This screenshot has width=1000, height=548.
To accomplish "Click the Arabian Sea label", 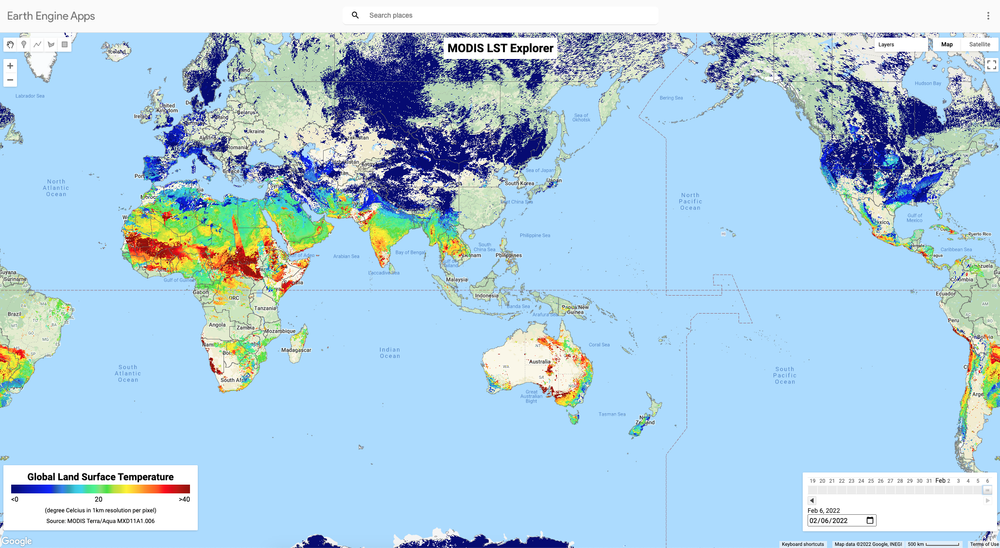I will point(347,256).
